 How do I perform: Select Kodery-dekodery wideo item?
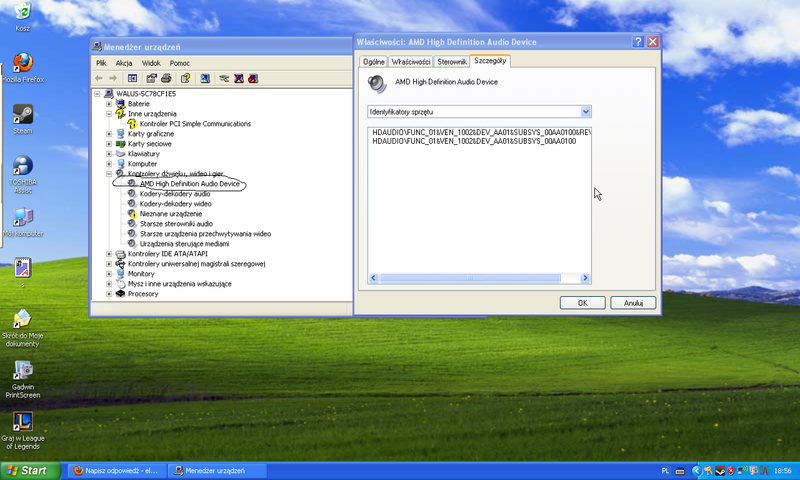176,204
